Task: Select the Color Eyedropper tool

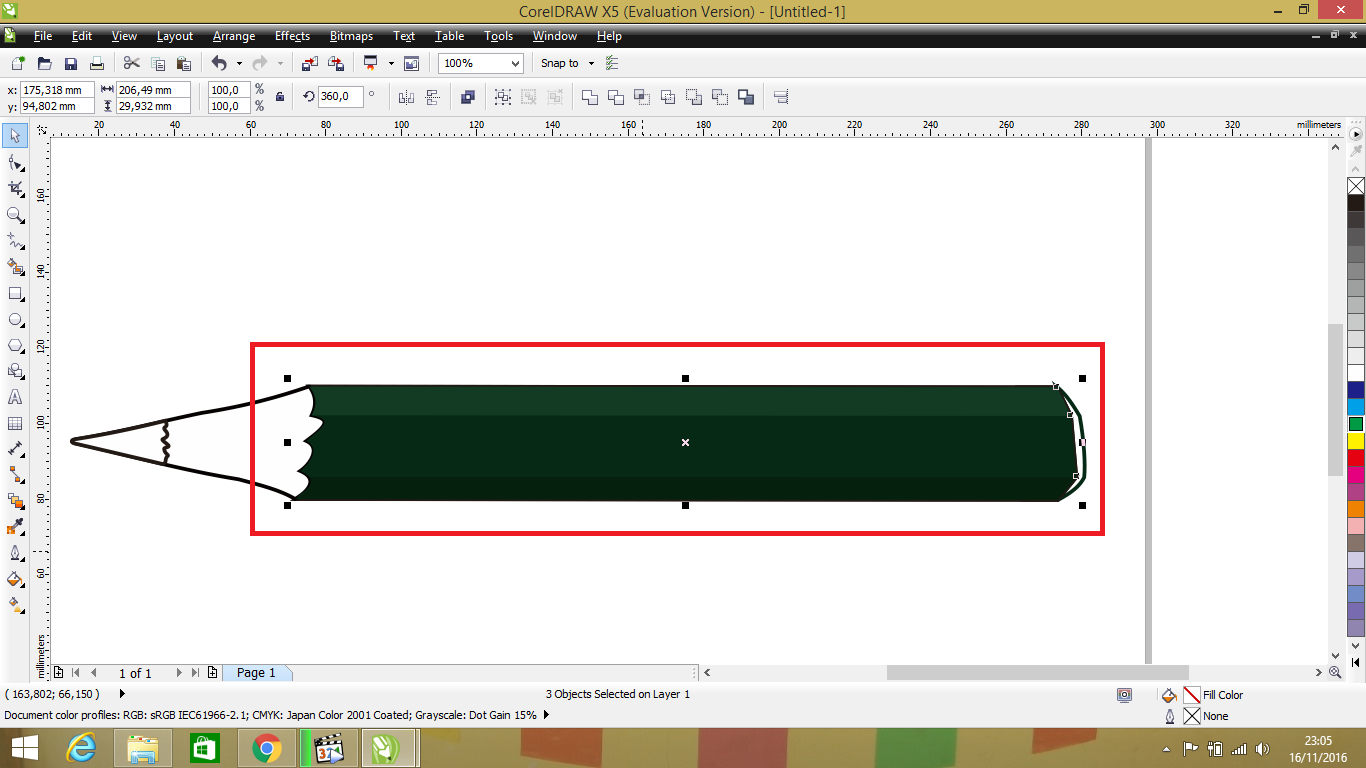Action: pos(16,529)
